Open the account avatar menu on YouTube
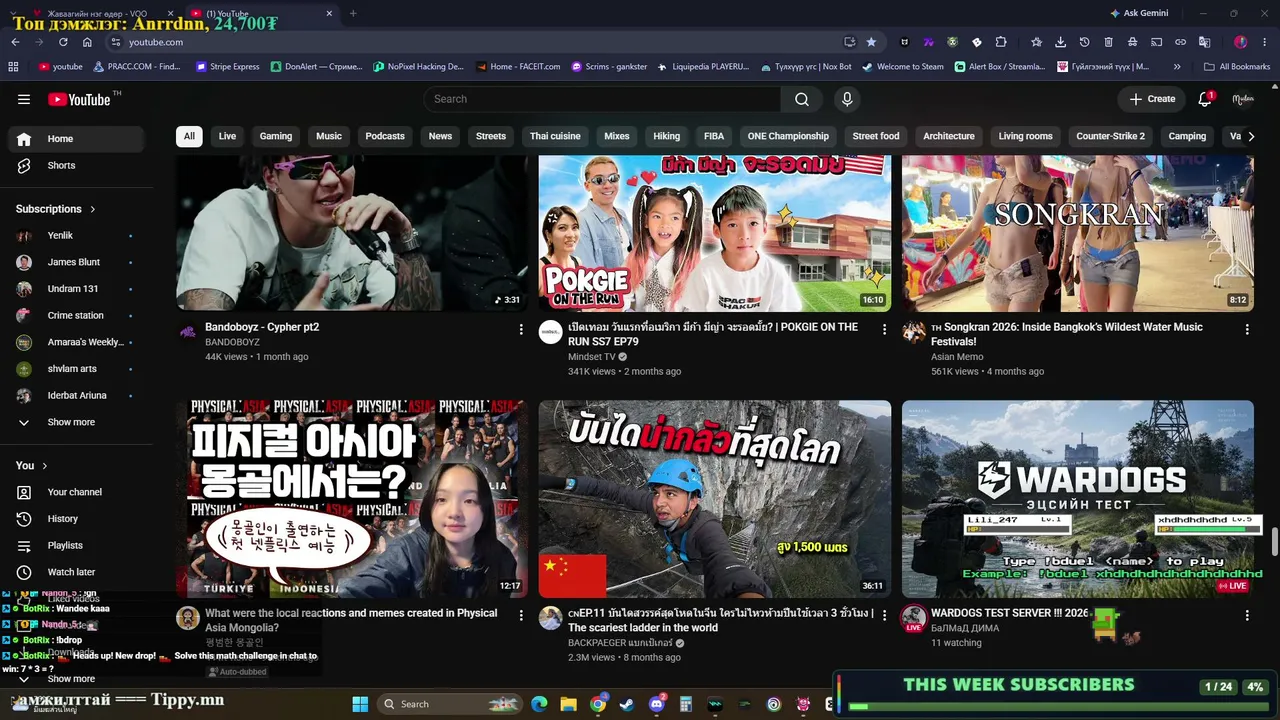This screenshot has height=720, width=1280. (1243, 99)
